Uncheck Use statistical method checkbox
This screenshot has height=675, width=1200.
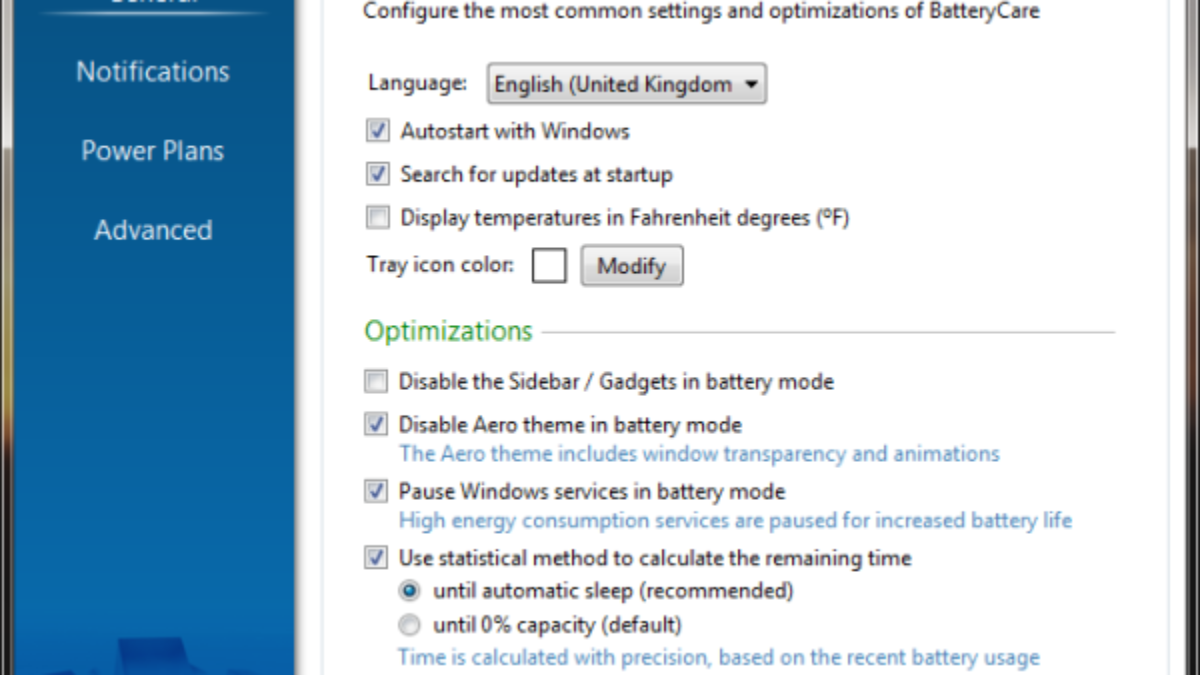376,557
